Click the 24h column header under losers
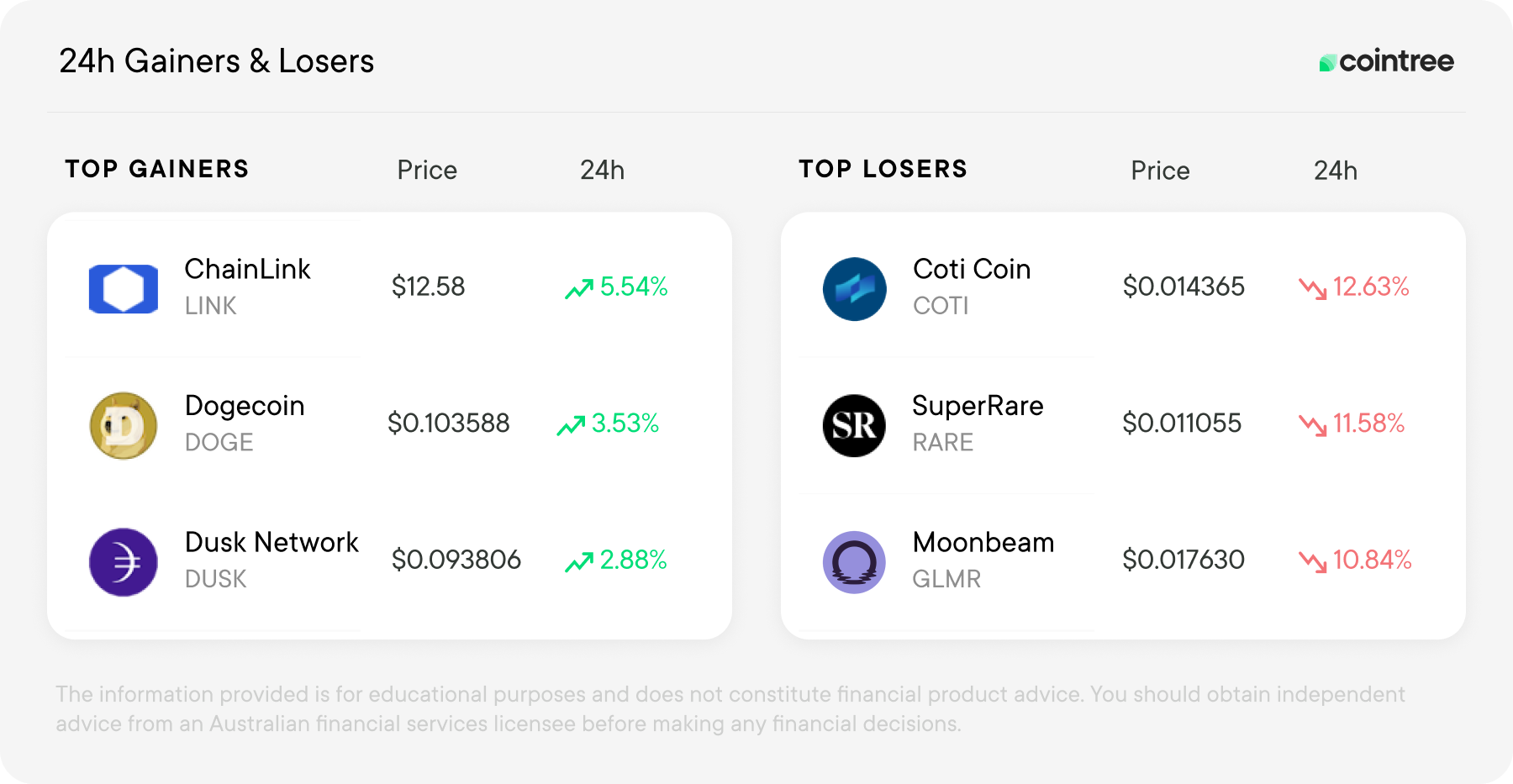The image size is (1513, 784). 1336,171
